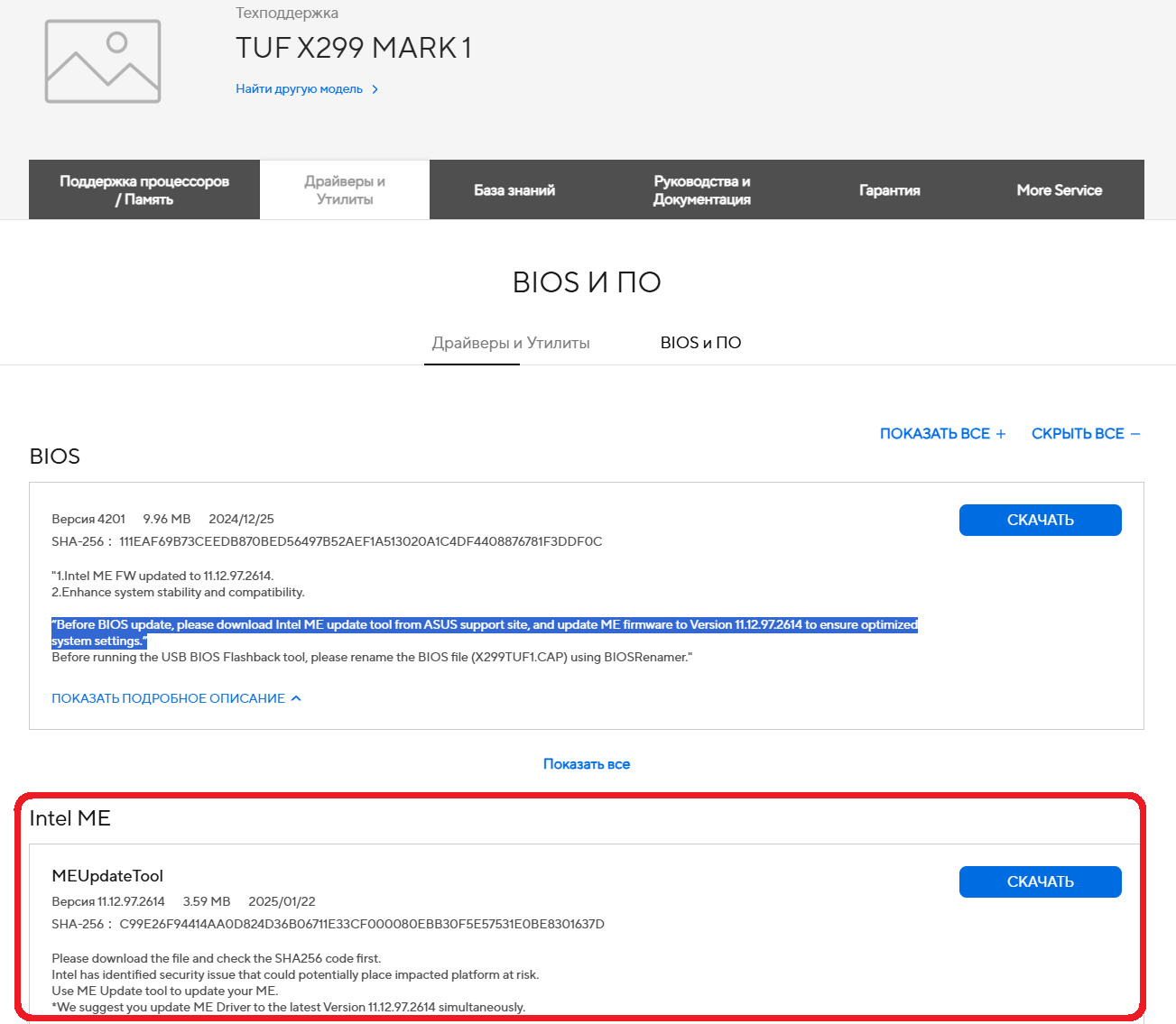Click the 'Версия 11.12.97.2614' text
This screenshot has width=1176, height=1024.
108,901
